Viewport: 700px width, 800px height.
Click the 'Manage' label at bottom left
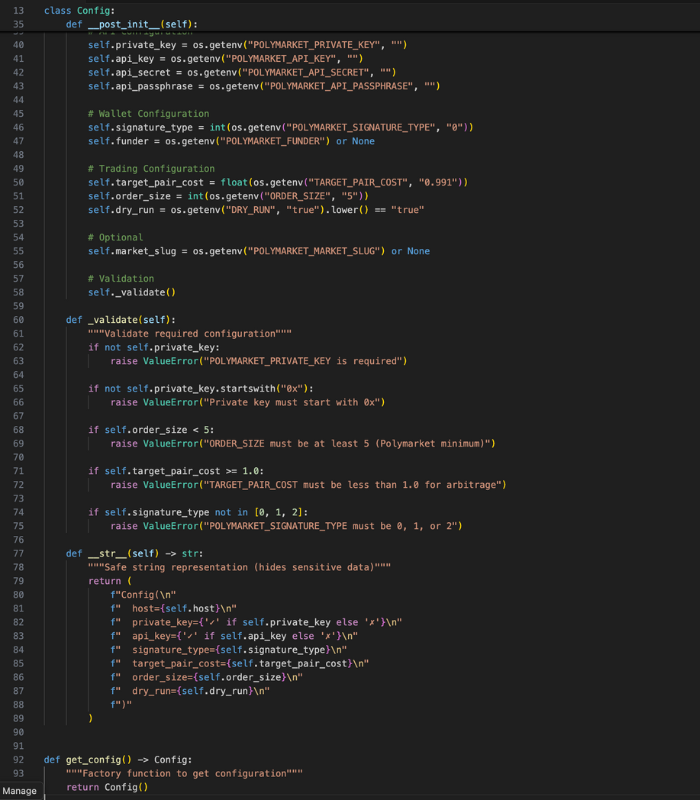pos(19,791)
